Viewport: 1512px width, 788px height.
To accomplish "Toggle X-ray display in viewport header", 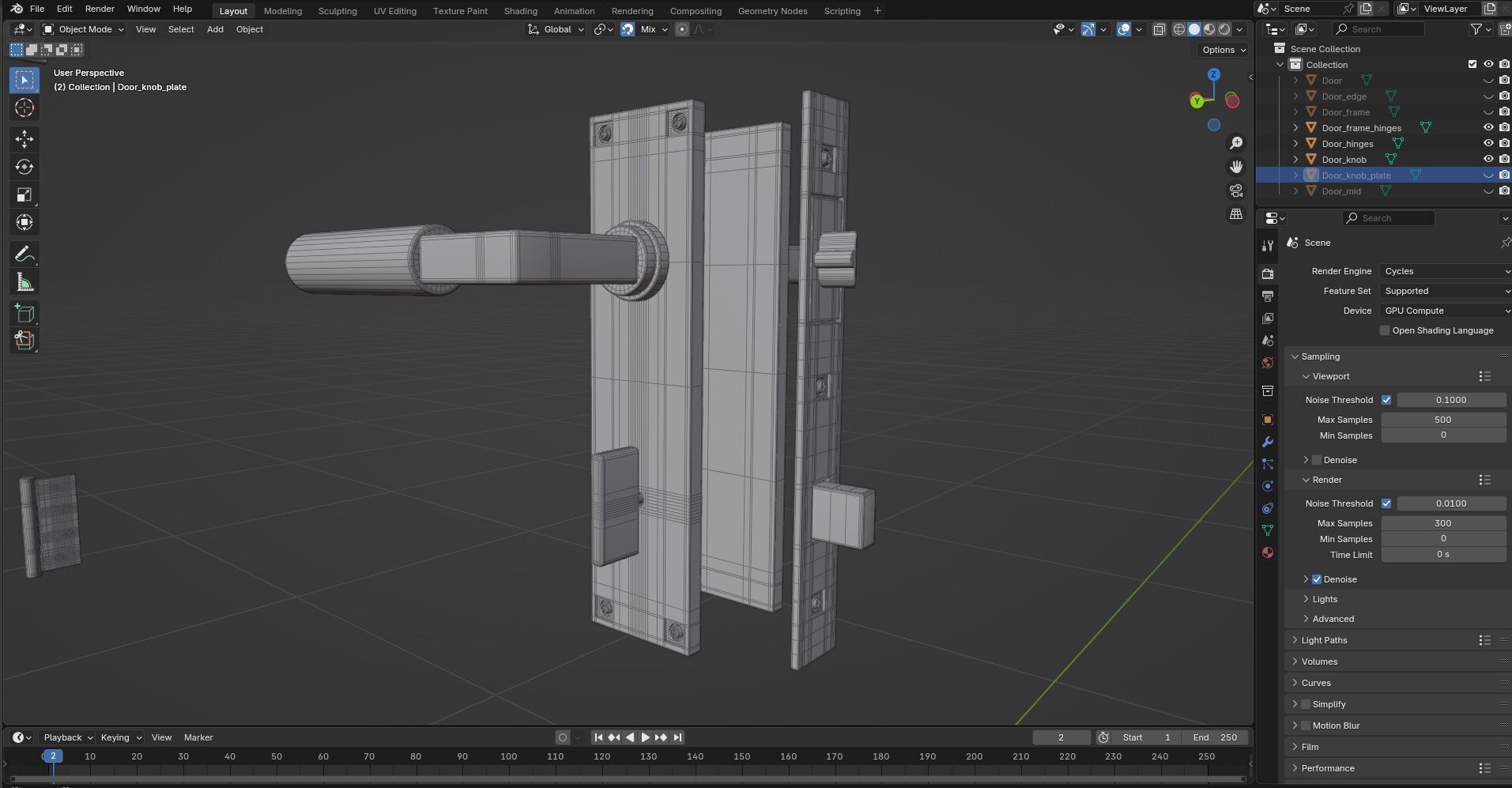I will point(1159,29).
